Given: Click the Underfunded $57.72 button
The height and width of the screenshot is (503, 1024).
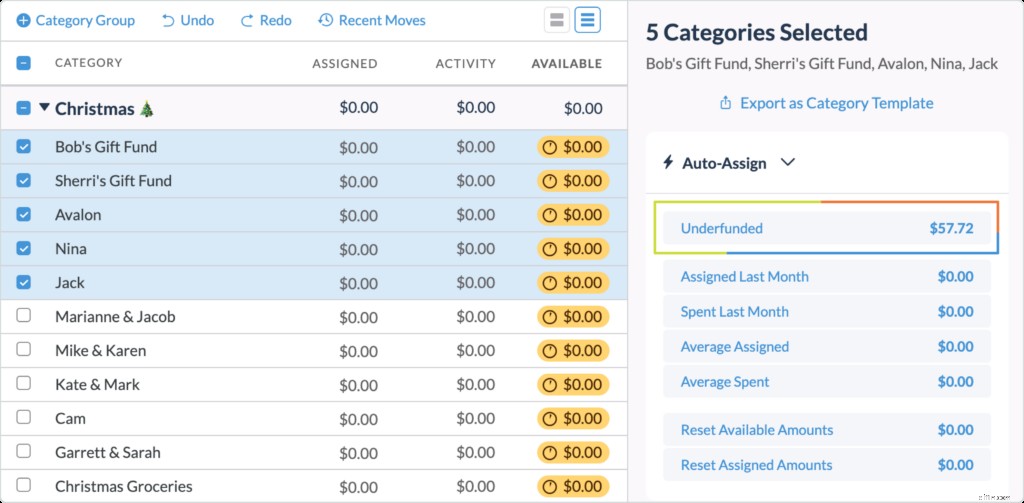Looking at the screenshot, I should tap(826, 228).
